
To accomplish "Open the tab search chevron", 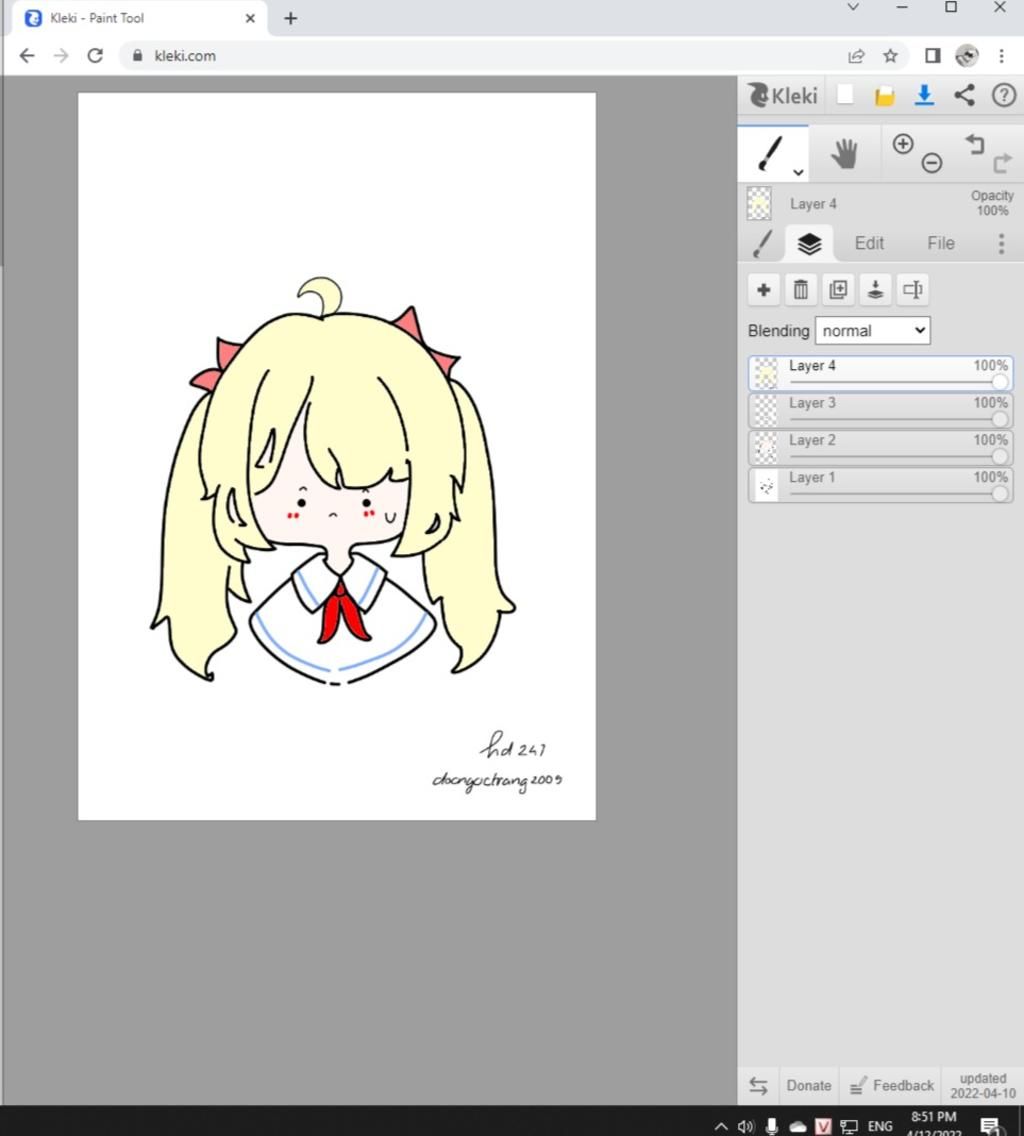I will (853, 7).
